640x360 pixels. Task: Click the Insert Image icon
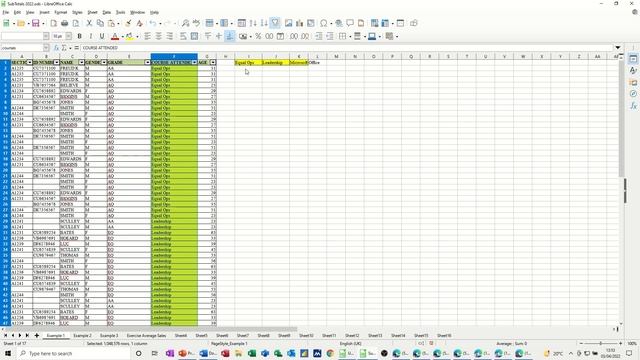[x=289, y=23]
